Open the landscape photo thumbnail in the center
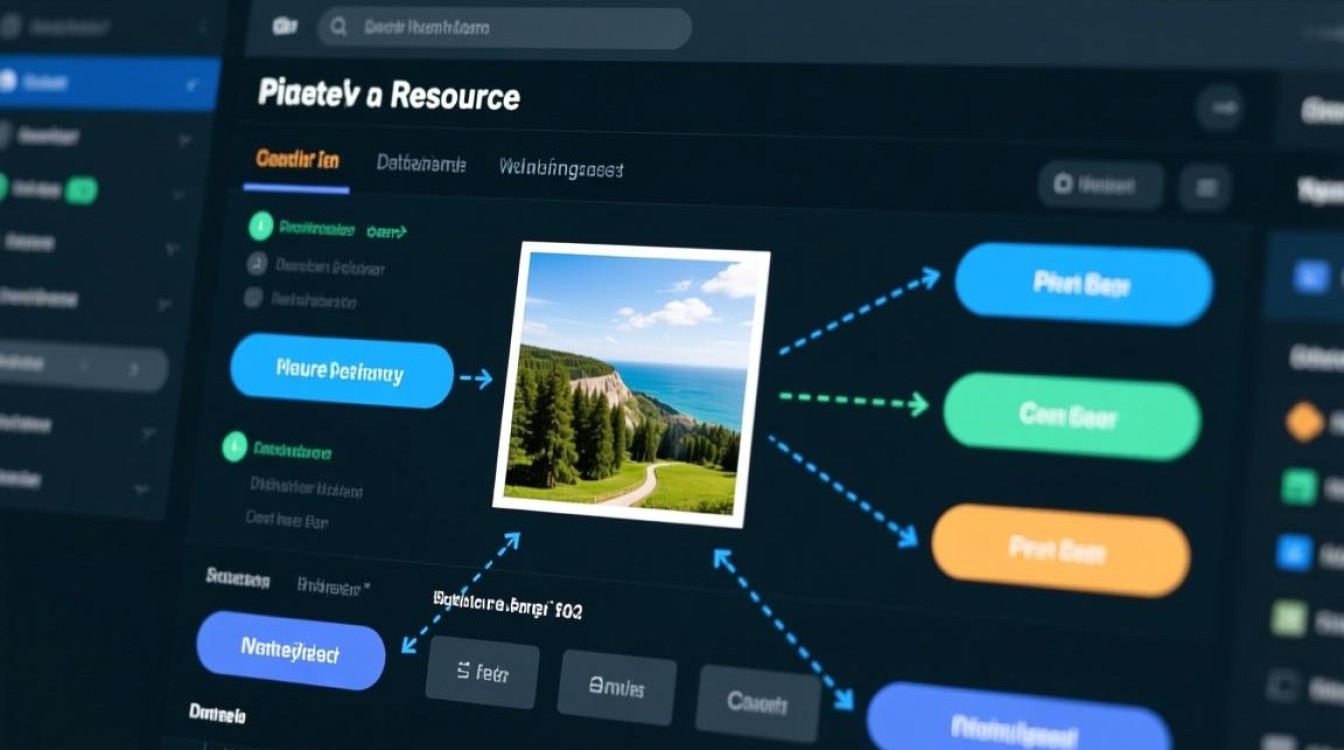 click(632, 384)
